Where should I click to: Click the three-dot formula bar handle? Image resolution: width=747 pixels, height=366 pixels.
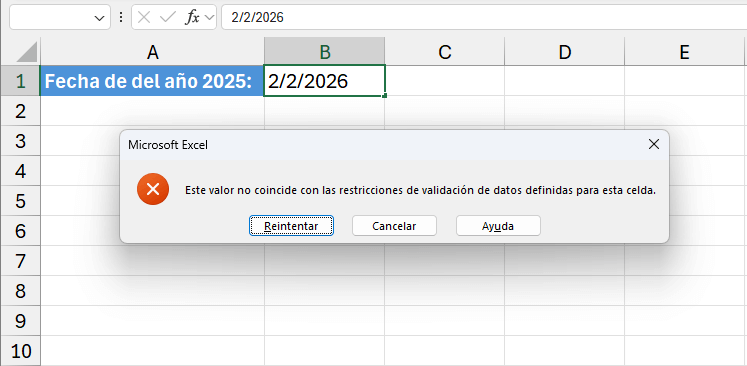(121, 18)
